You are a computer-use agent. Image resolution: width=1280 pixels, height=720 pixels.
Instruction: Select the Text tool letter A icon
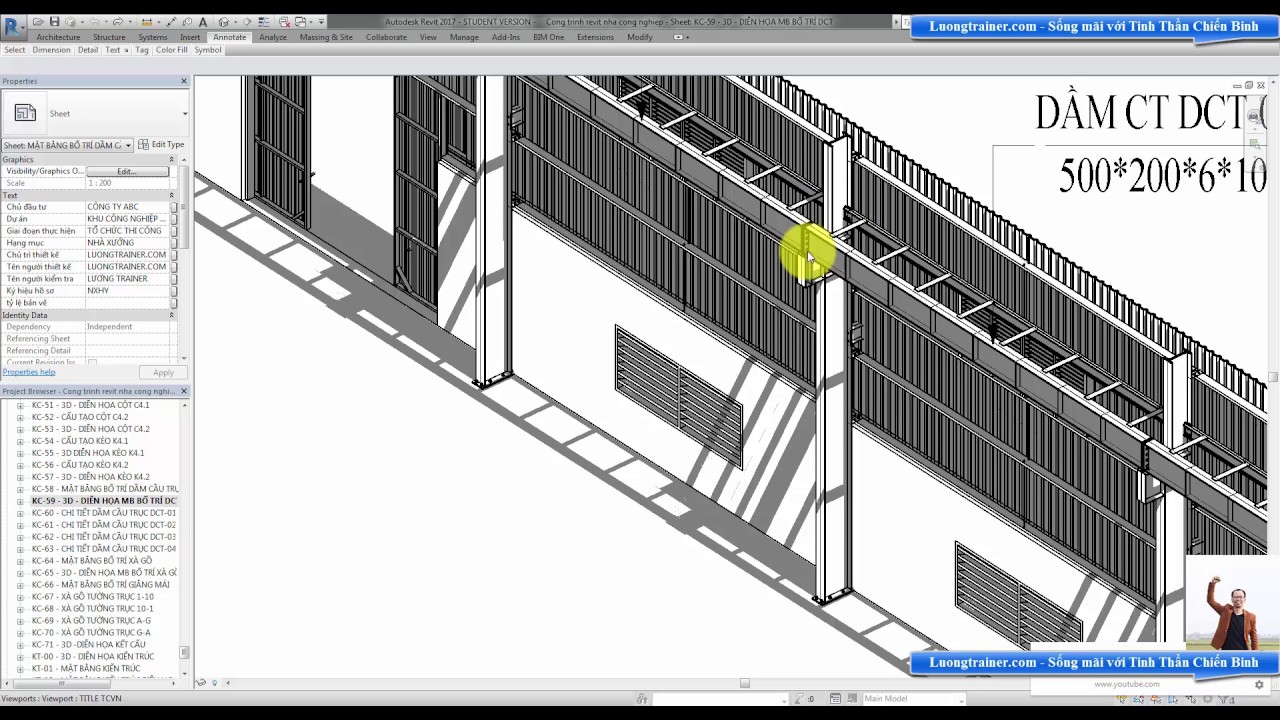click(x=203, y=22)
